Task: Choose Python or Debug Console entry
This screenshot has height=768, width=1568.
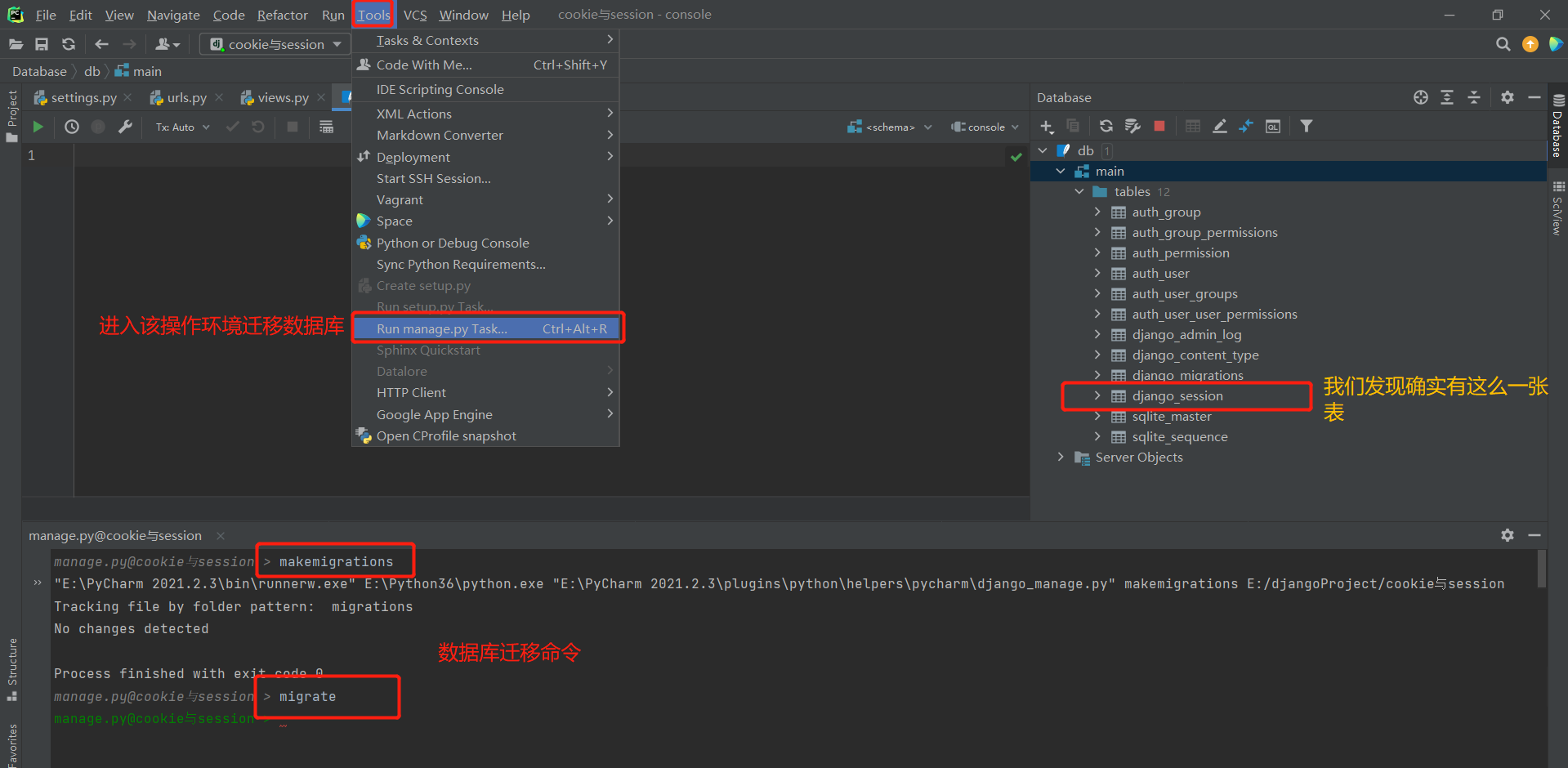Action: tap(486, 243)
